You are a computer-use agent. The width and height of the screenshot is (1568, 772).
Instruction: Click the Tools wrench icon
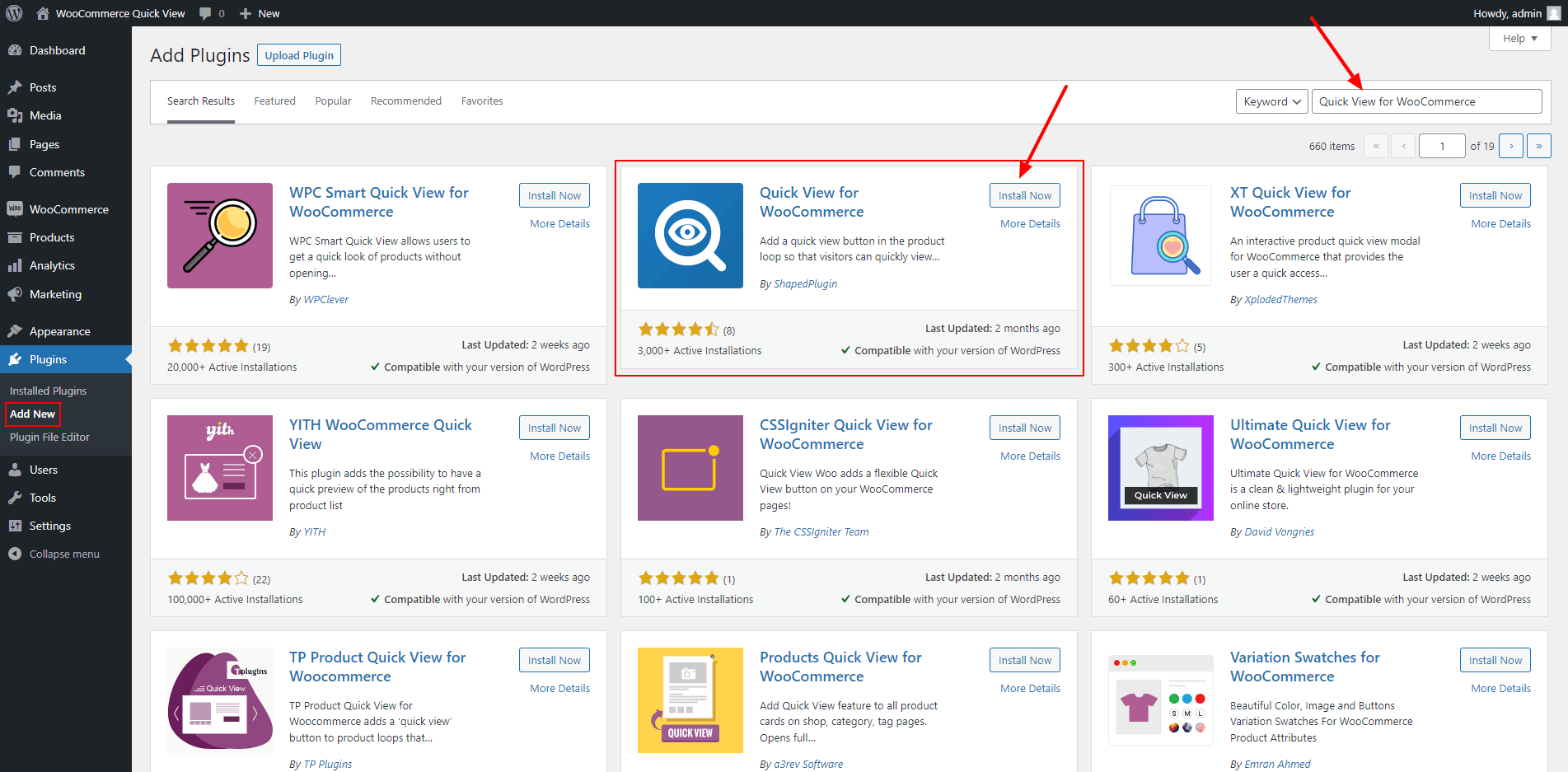15,498
